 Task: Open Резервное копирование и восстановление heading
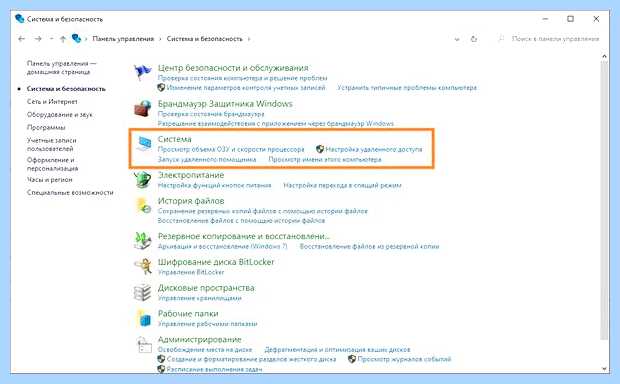coord(244,236)
